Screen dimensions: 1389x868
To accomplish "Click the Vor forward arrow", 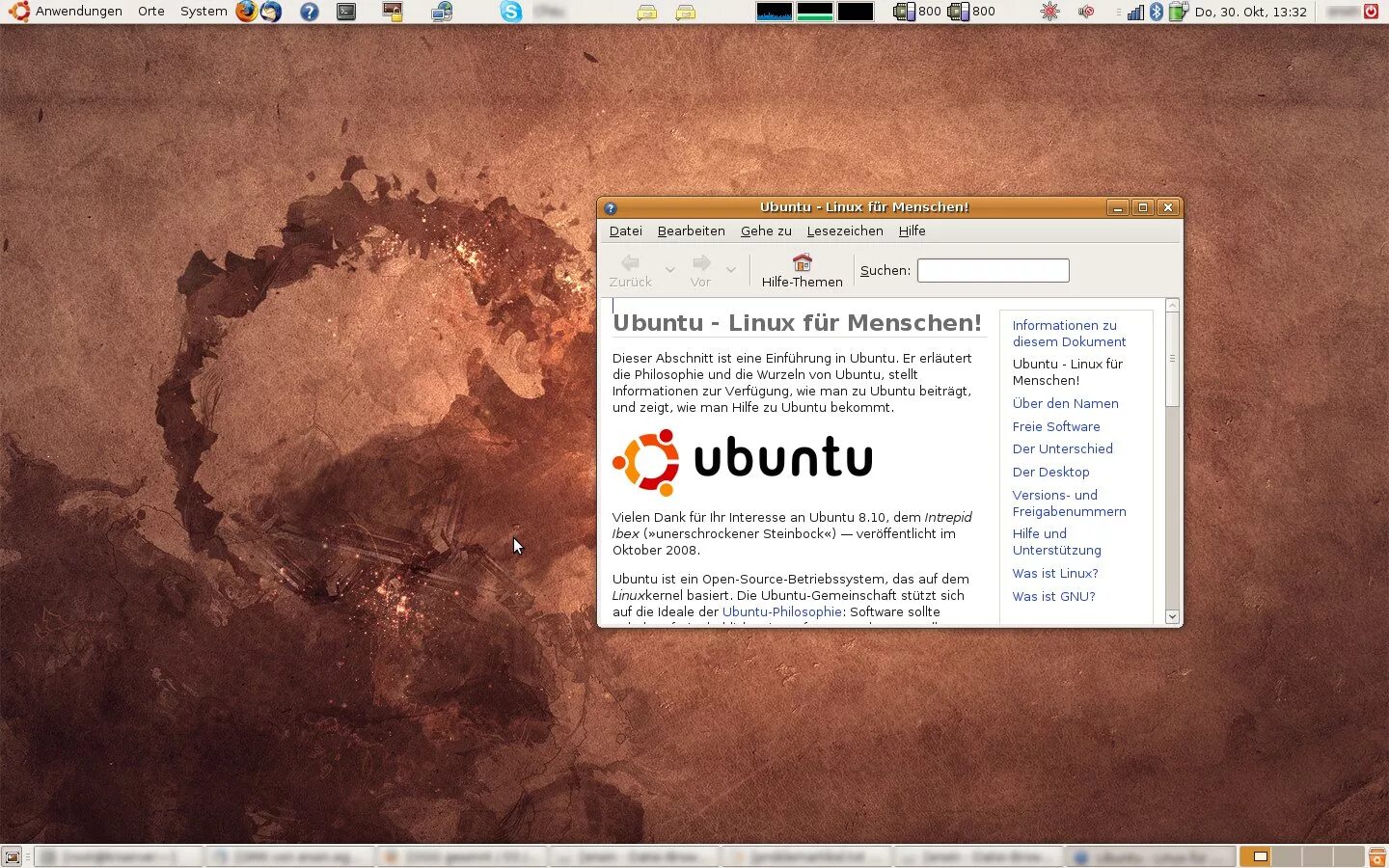I will [701, 262].
